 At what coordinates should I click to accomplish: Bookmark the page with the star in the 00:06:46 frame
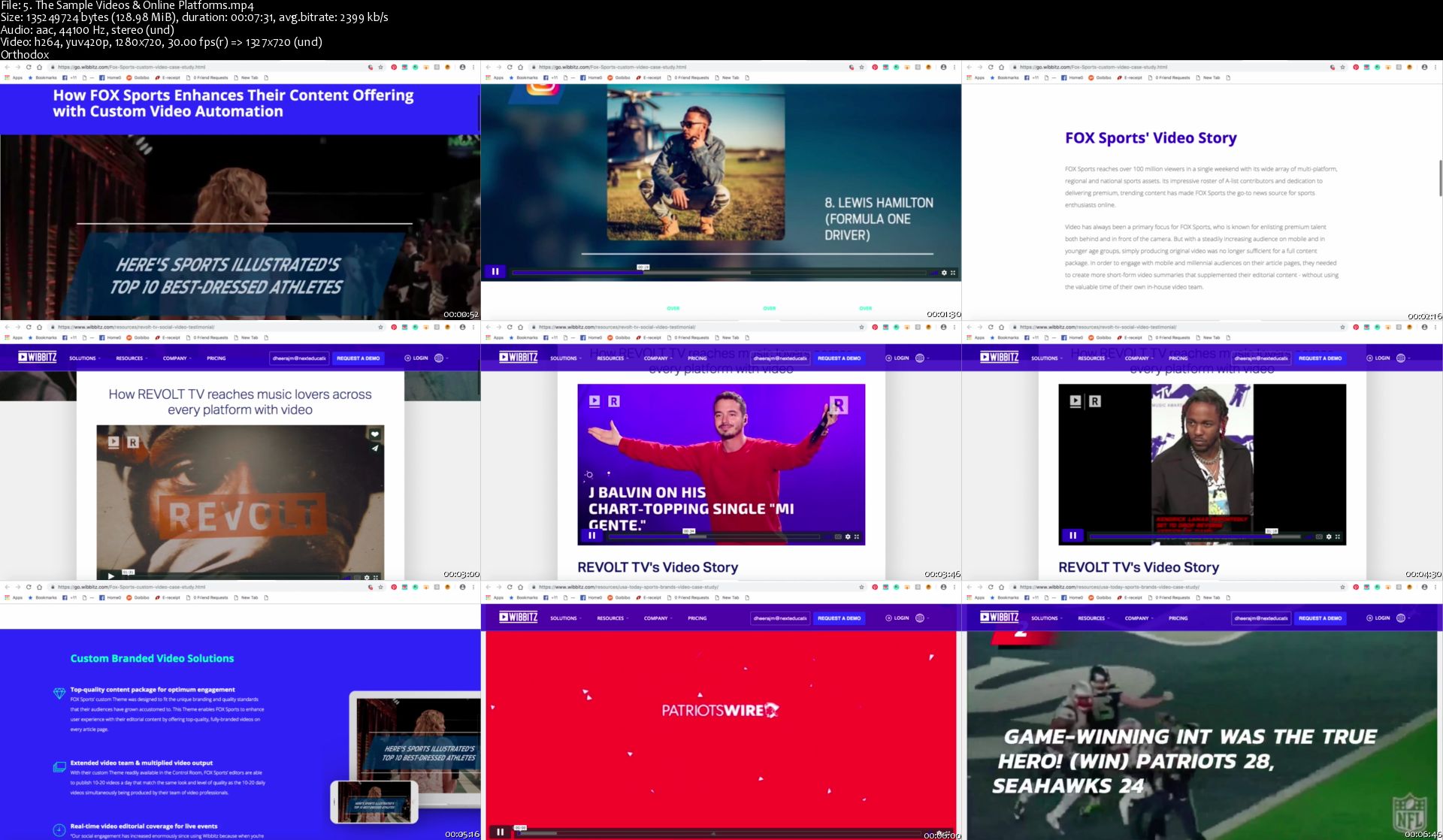click(1343, 587)
